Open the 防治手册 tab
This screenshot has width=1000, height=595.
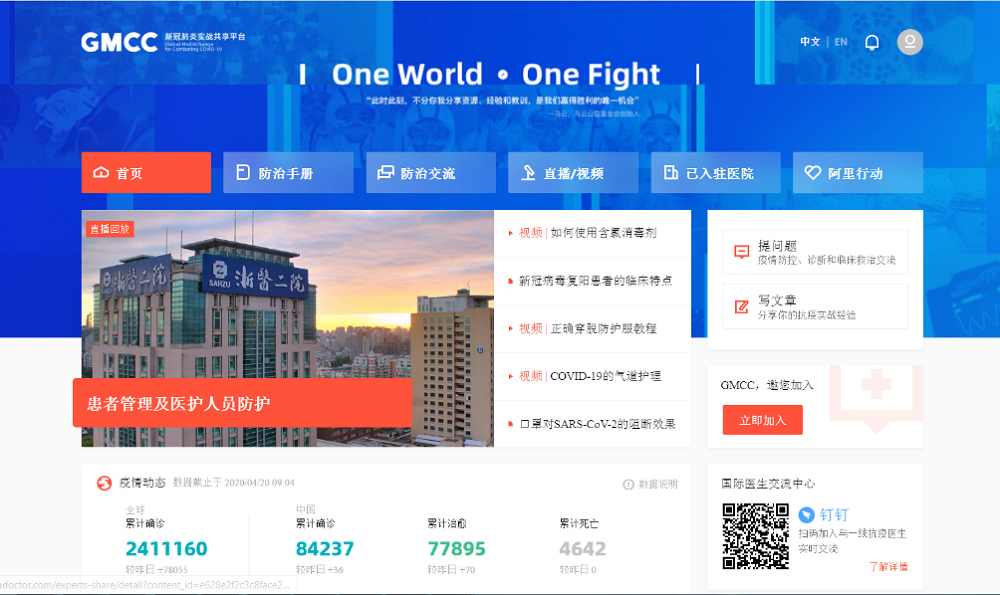click(288, 172)
